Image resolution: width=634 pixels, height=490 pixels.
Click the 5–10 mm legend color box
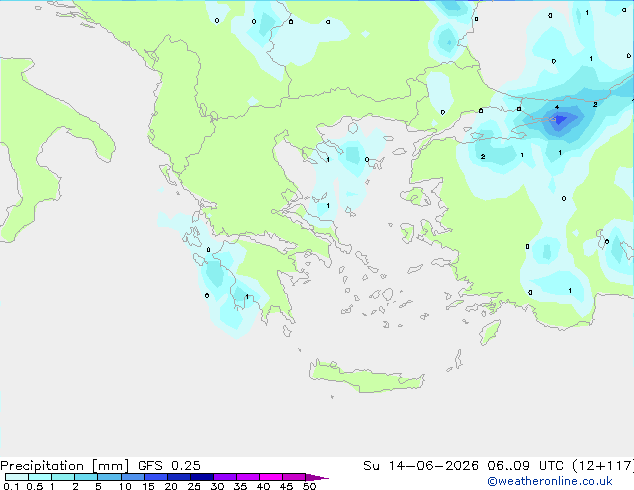point(109,477)
